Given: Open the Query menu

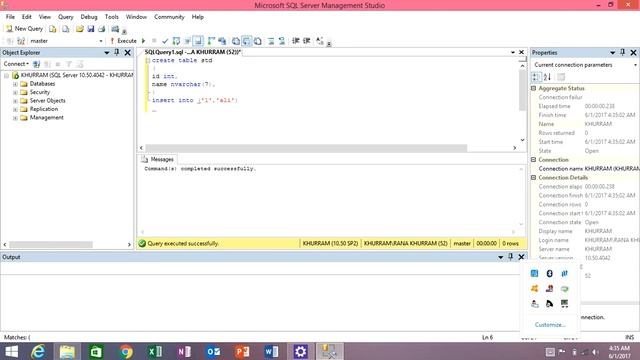Looking at the screenshot, I should point(66,17).
